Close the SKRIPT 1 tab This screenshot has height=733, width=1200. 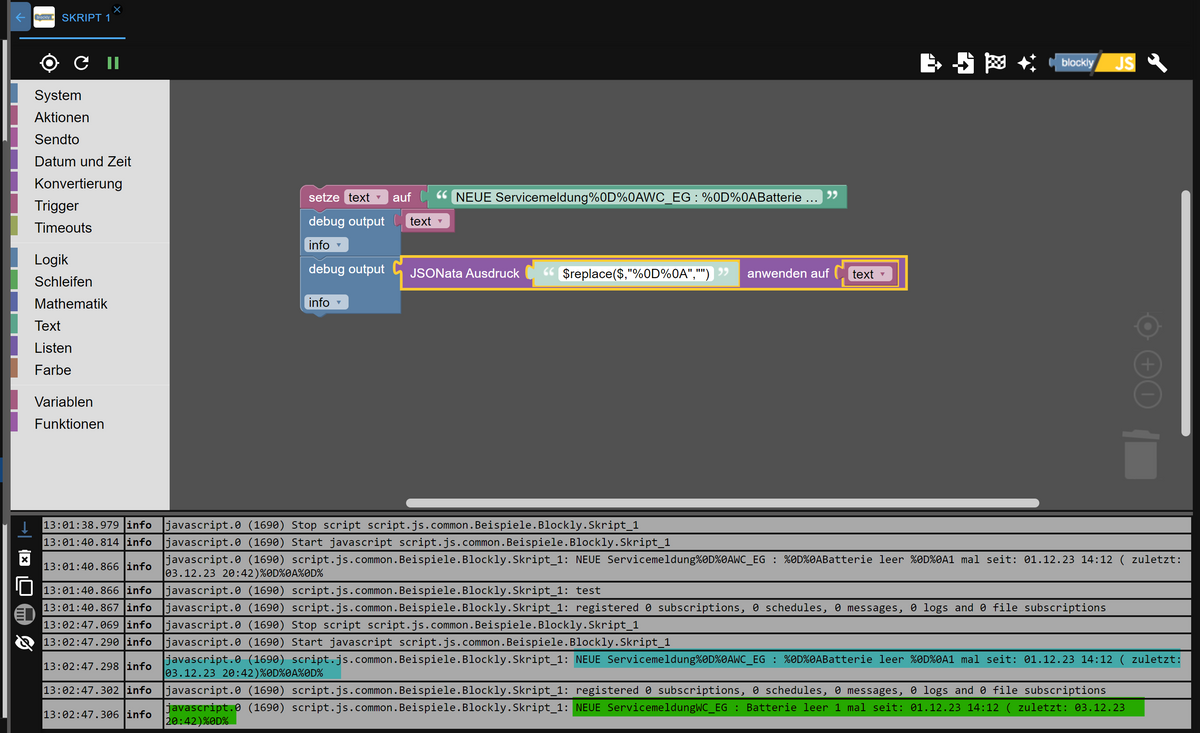pyautogui.click(x=116, y=9)
